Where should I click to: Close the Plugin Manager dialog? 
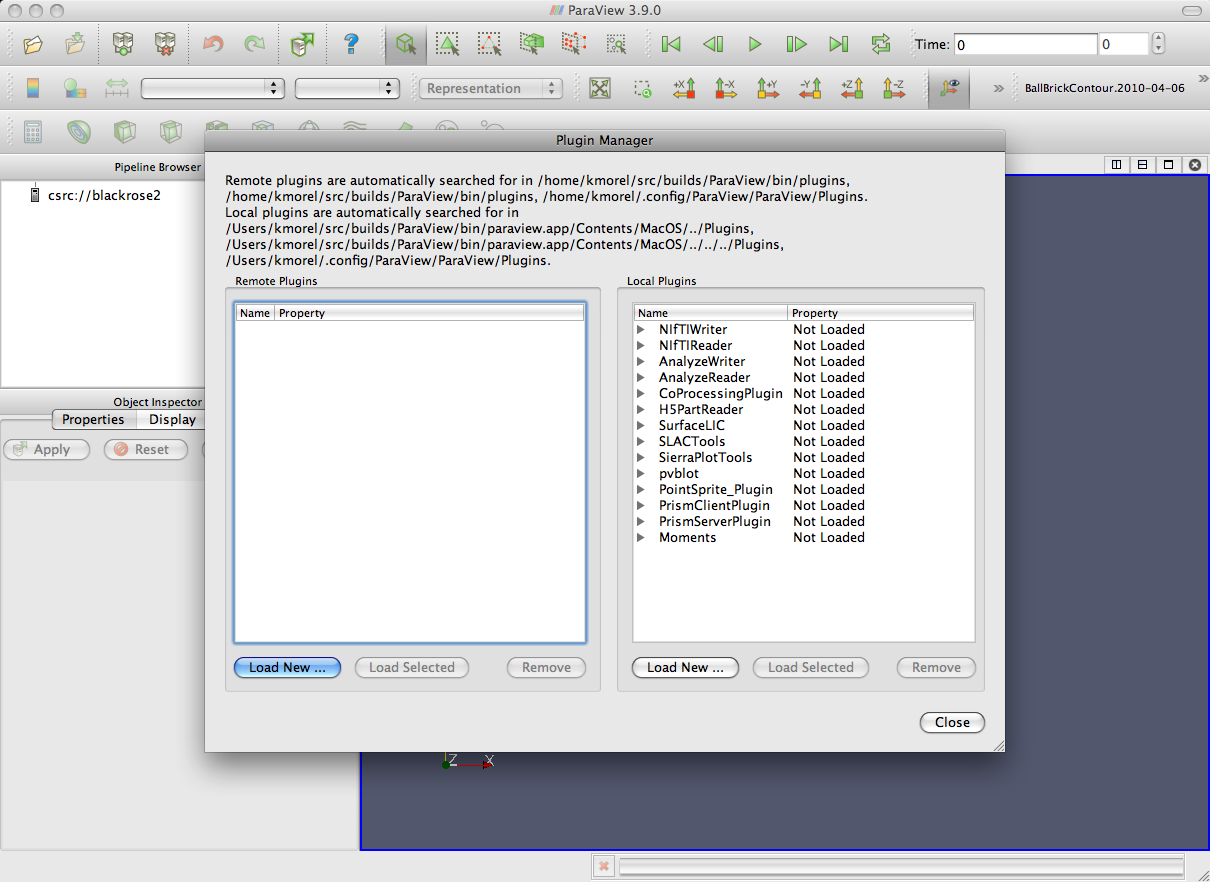coord(952,723)
